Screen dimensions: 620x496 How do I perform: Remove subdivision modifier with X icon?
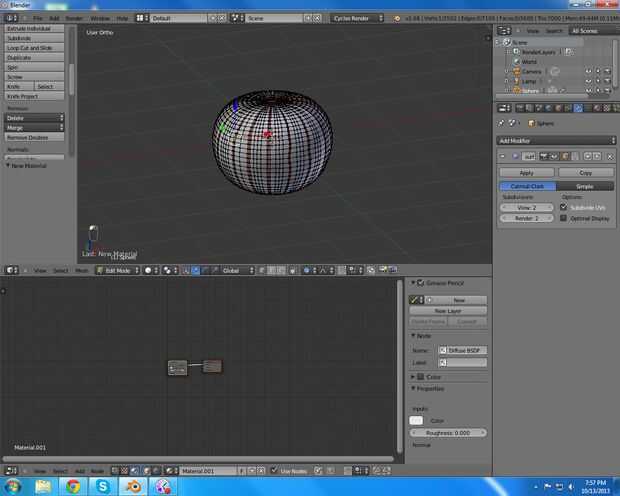tap(610, 157)
